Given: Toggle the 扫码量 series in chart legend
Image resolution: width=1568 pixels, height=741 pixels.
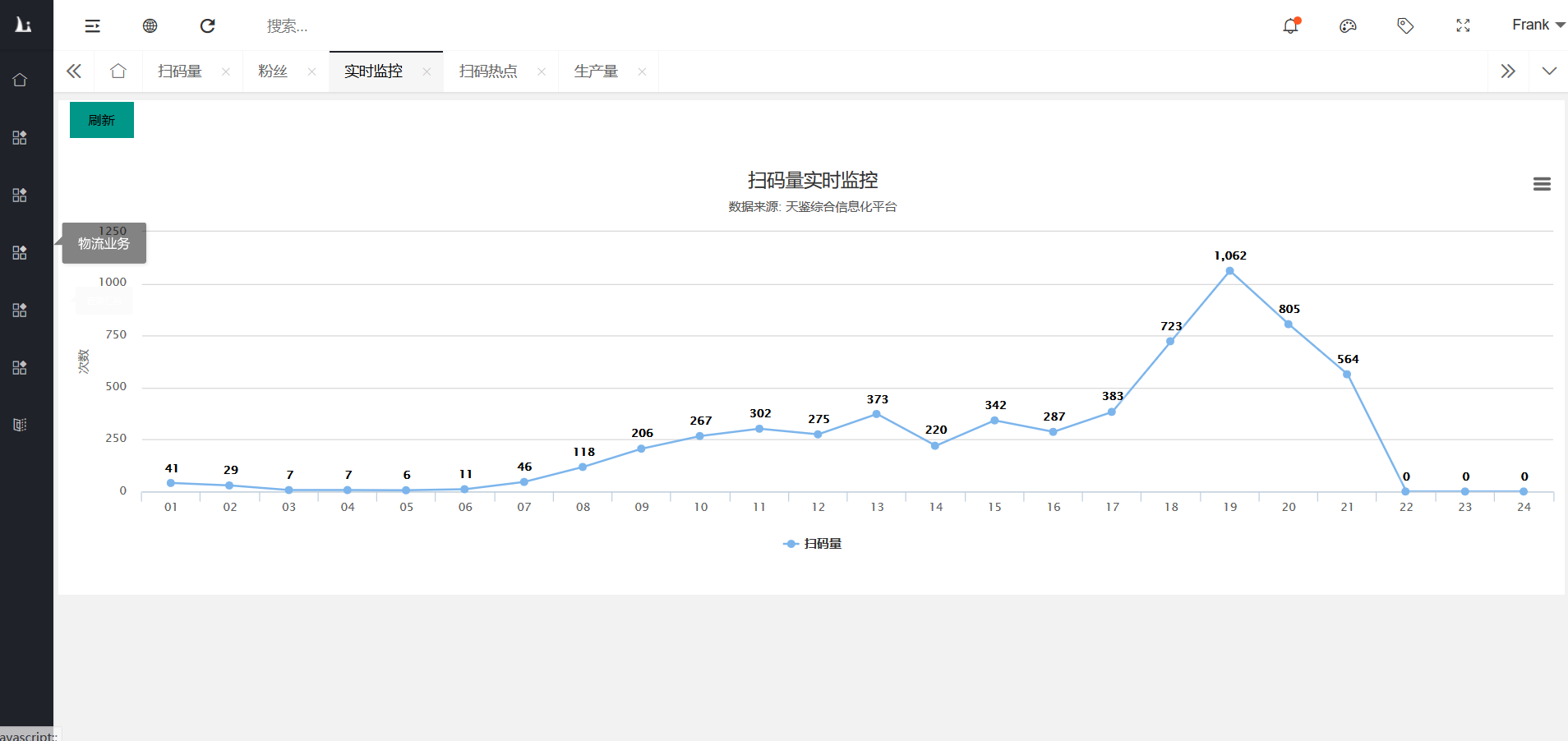Looking at the screenshot, I should pos(813,544).
